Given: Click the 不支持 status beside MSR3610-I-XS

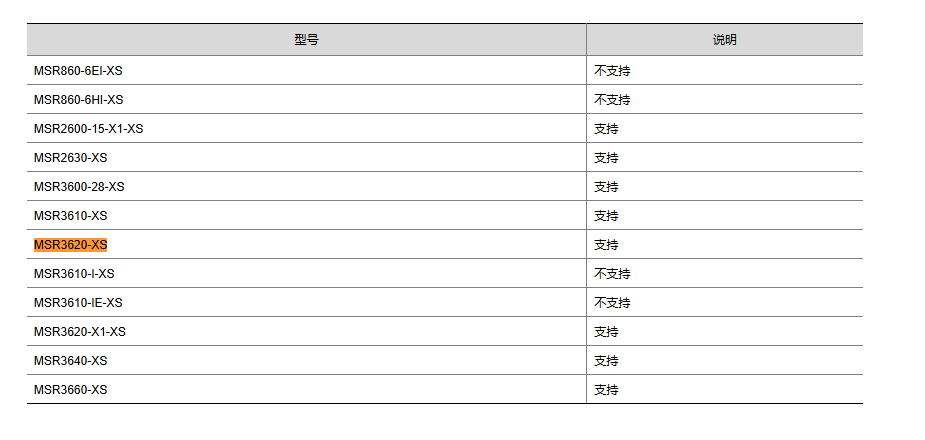Looking at the screenshot, I should [612, 274].
